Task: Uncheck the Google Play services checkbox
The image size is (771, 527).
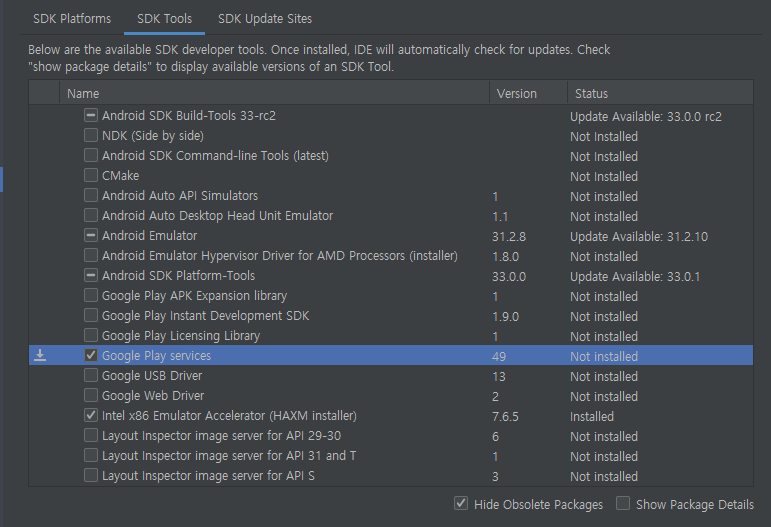Action: click(x=90, y=355)
